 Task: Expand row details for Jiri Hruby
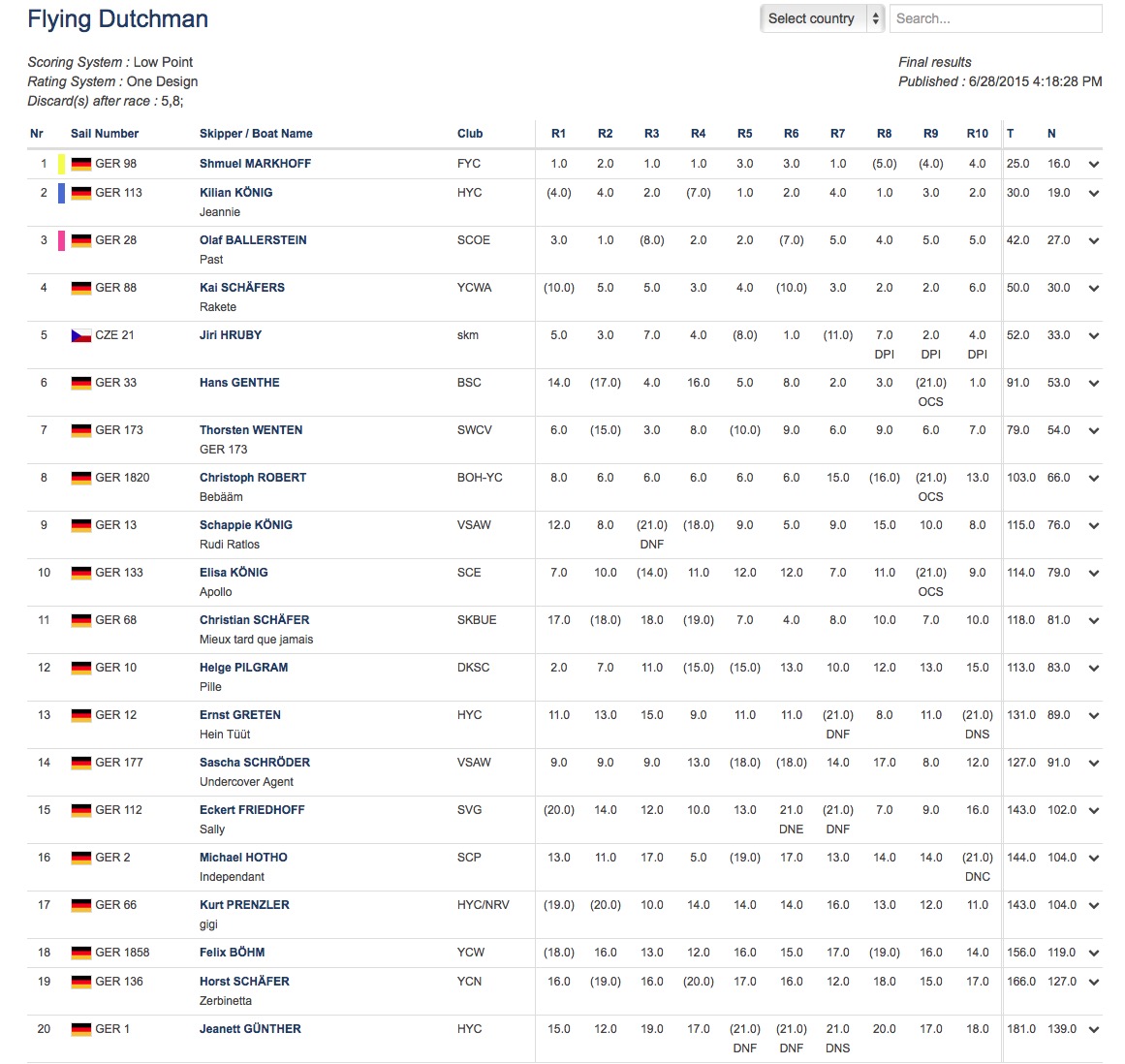point(1093,336)
